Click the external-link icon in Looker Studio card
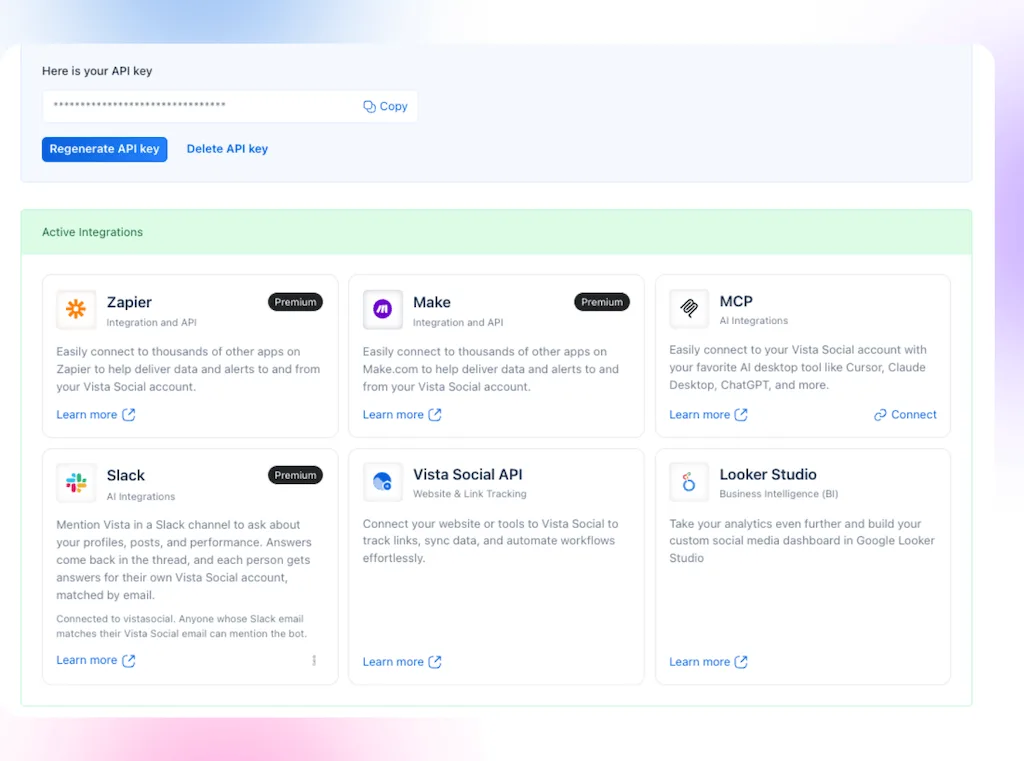1024x761 pixels. click(x=741, y=662)
